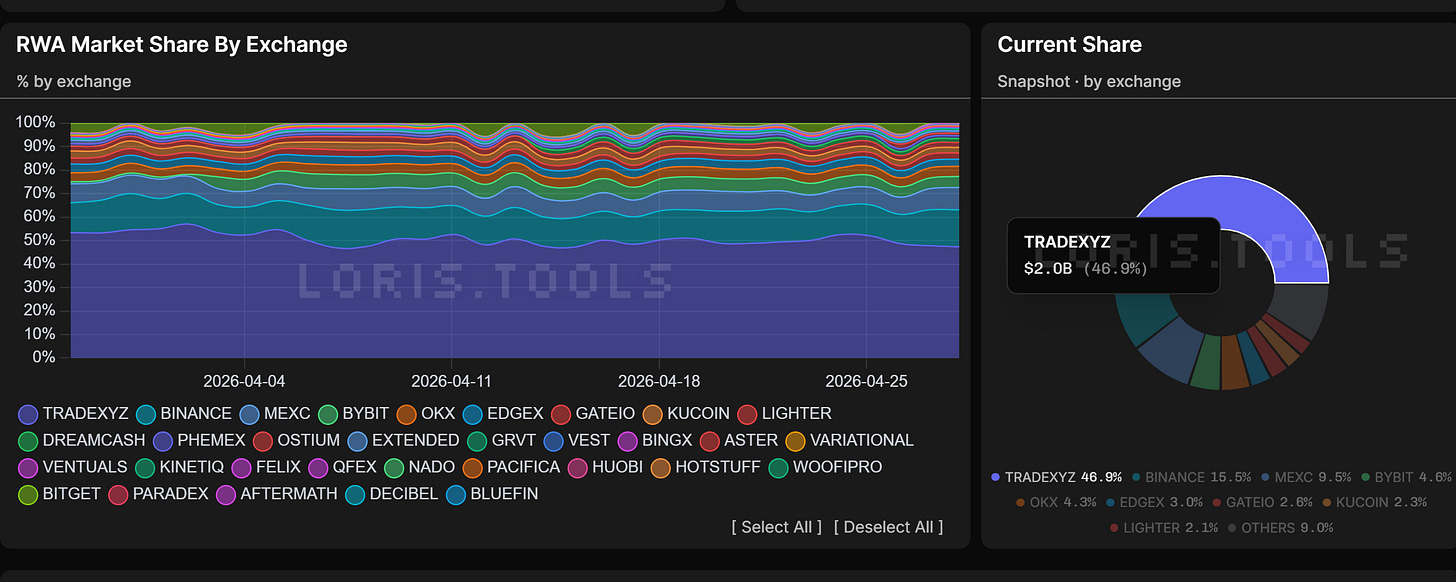Click OKX 4.3% in donut legend
1456x582 pixels.
point(1056,502)
